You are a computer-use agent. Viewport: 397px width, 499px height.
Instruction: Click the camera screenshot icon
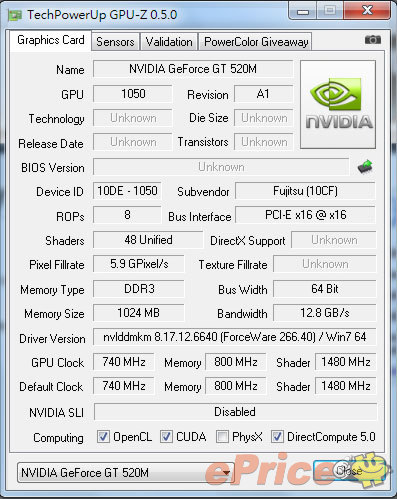(373, 40)
